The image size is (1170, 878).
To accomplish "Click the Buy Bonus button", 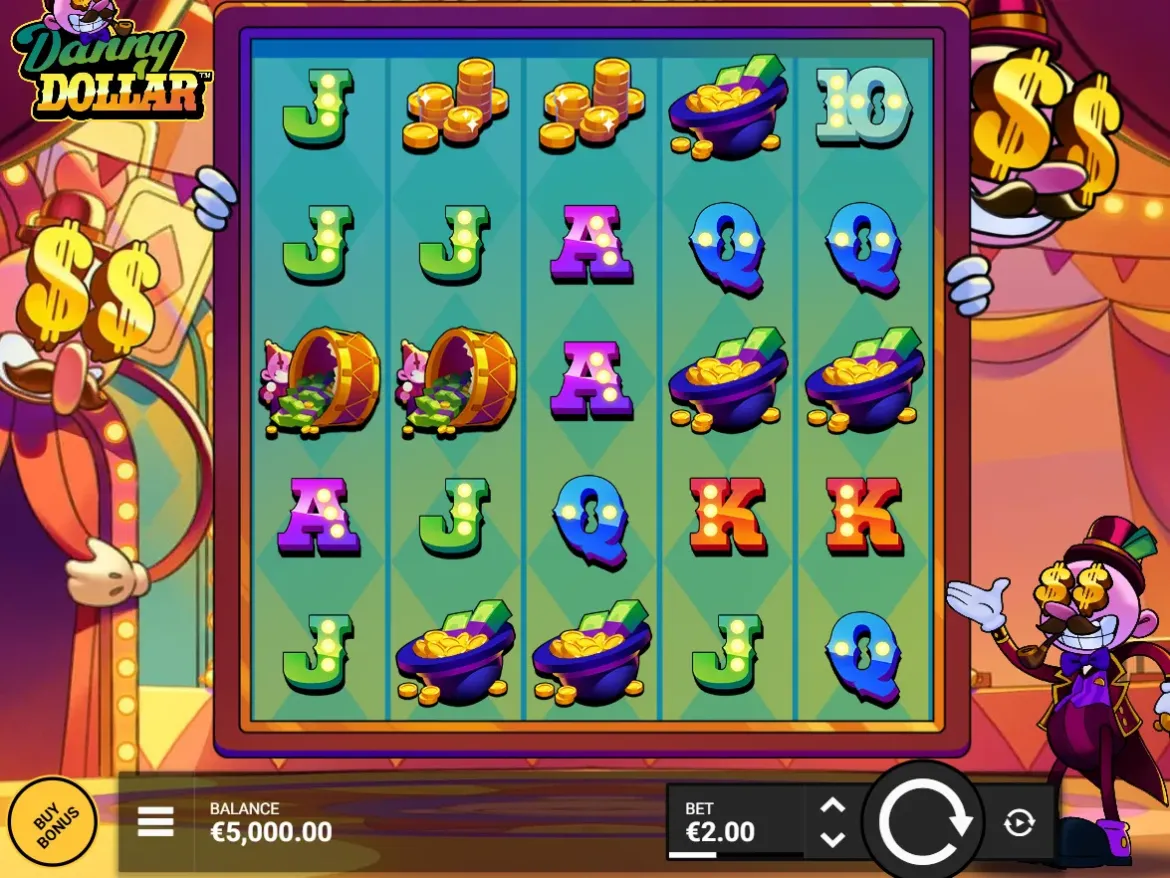I will [54, 822].
